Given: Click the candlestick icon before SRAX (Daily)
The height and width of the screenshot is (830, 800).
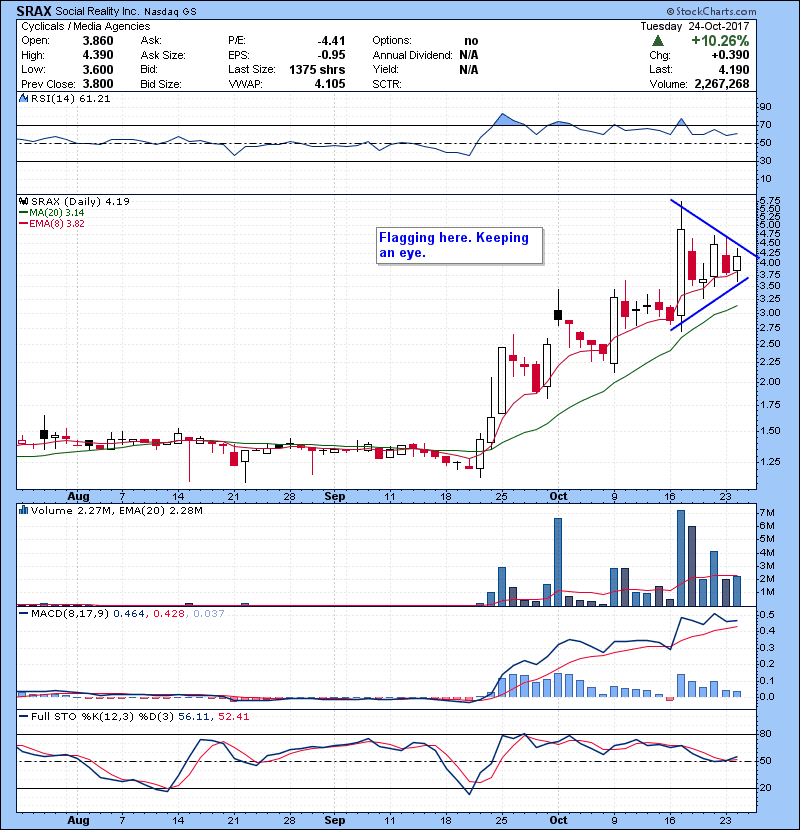Looking at the screenshot, I should pos(23,201).
